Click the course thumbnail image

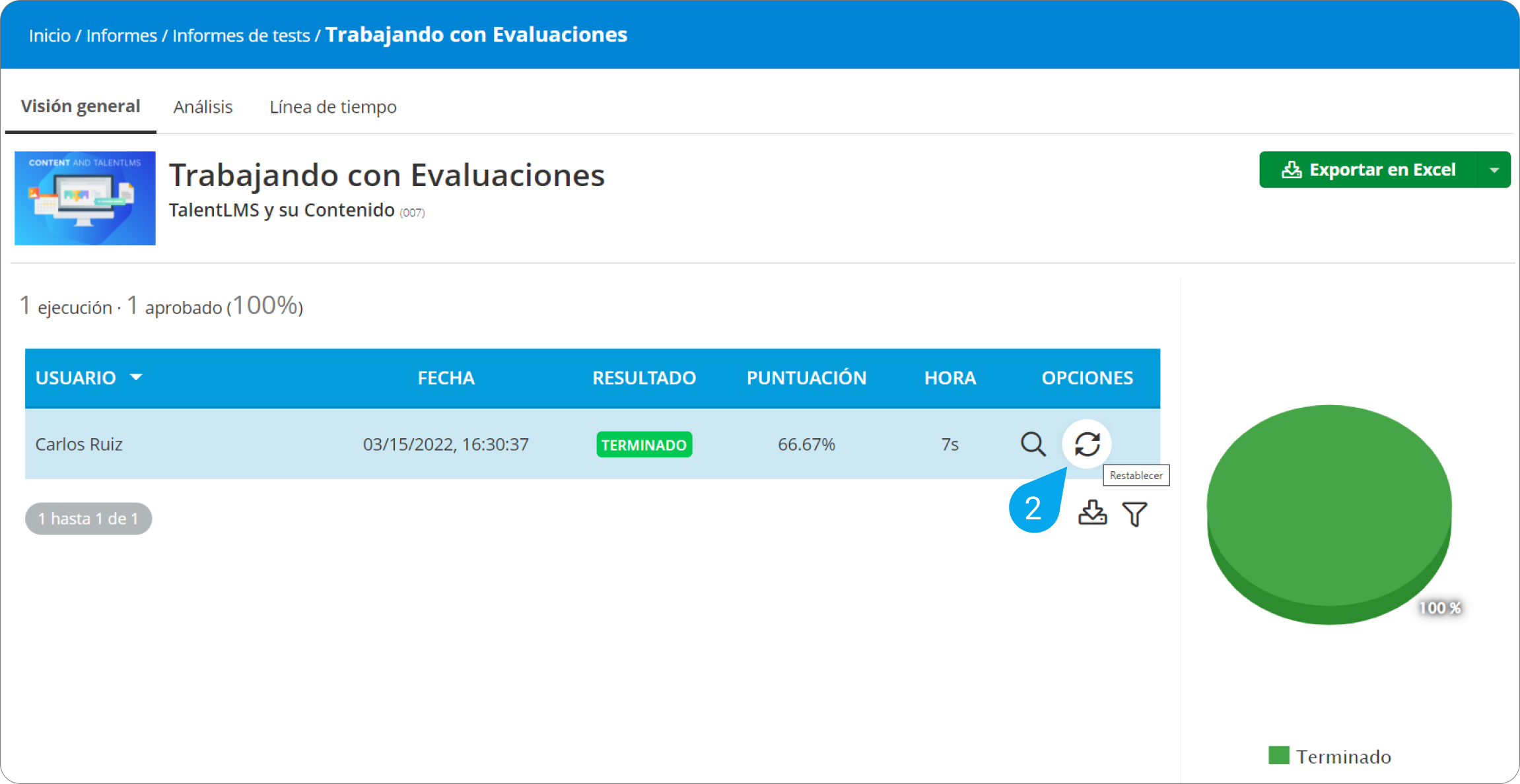[x=85, y=198]
